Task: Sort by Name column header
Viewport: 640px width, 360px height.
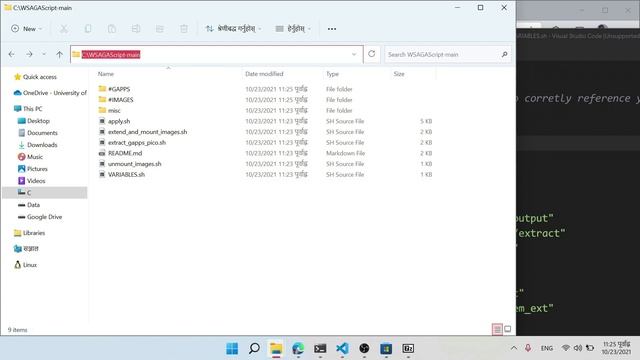Action: (x=106, y=74)
